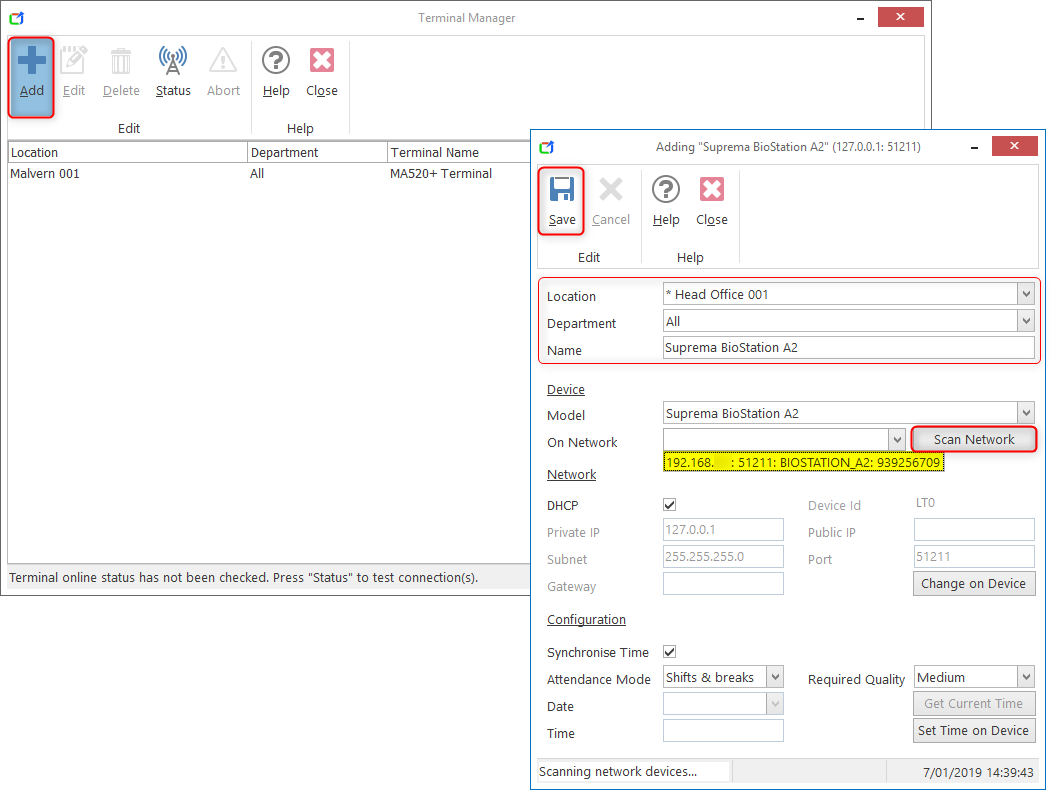
Task: Open the Date dropdown
Action: click(x=775, y=704)
